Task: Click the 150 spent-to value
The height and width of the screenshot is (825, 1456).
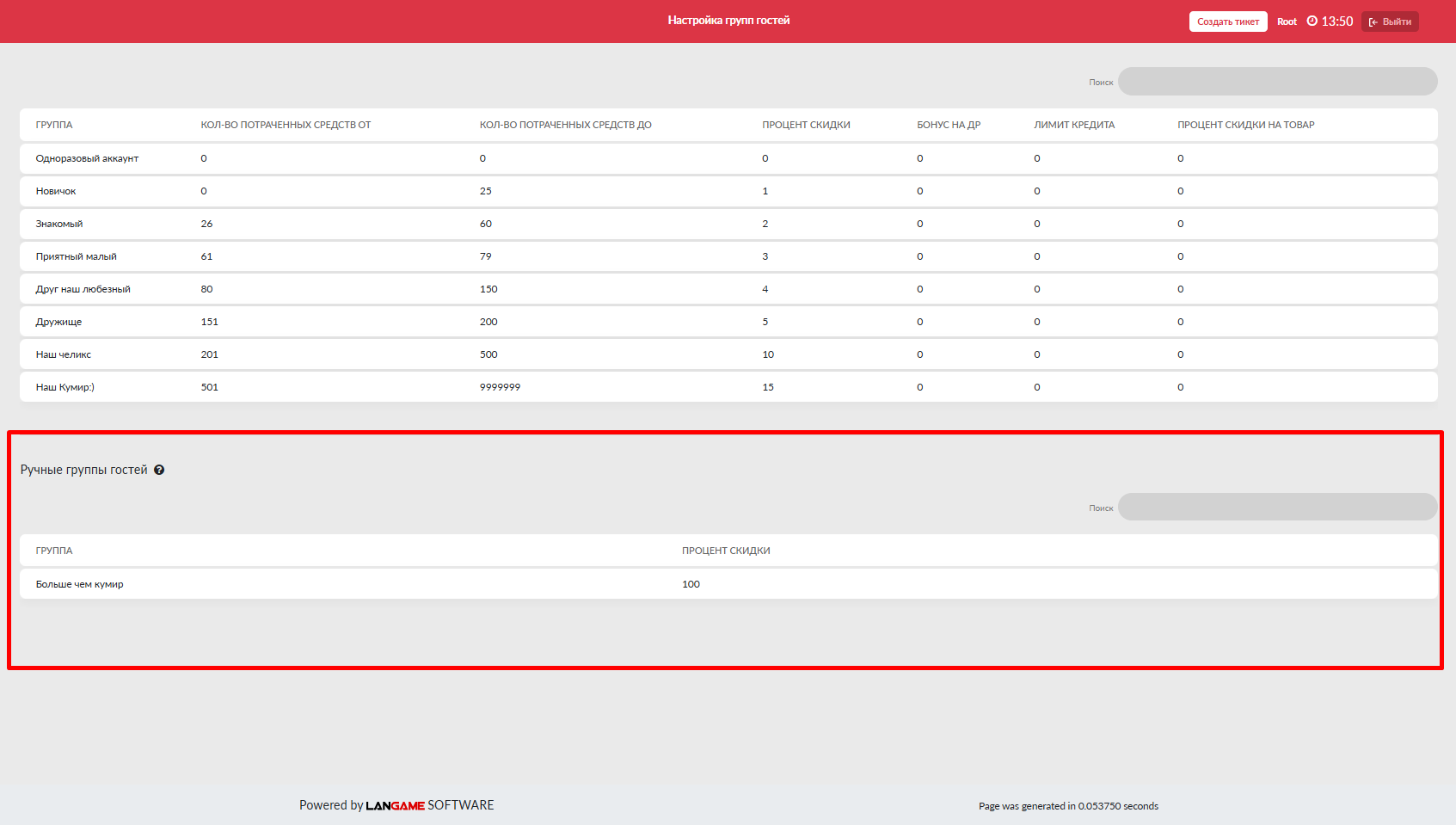Action: point(488,289)
